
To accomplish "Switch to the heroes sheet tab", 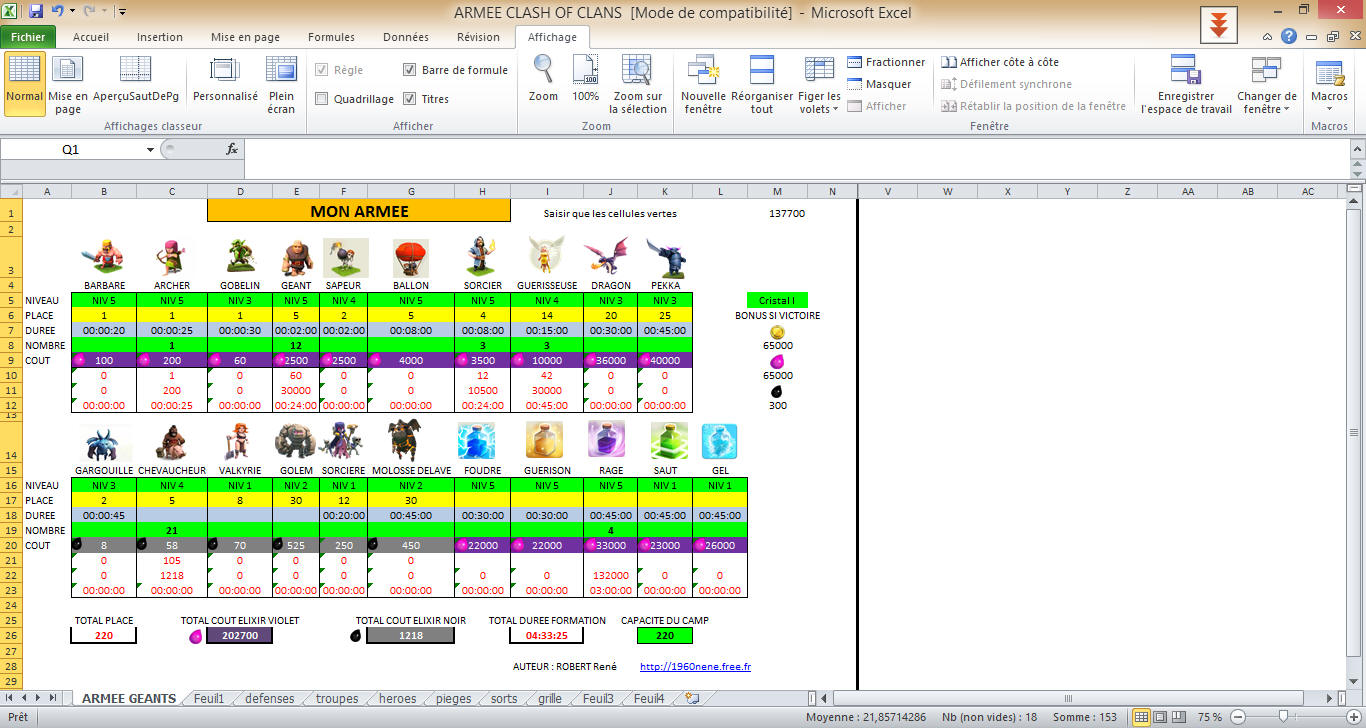I will coord(398,698).
